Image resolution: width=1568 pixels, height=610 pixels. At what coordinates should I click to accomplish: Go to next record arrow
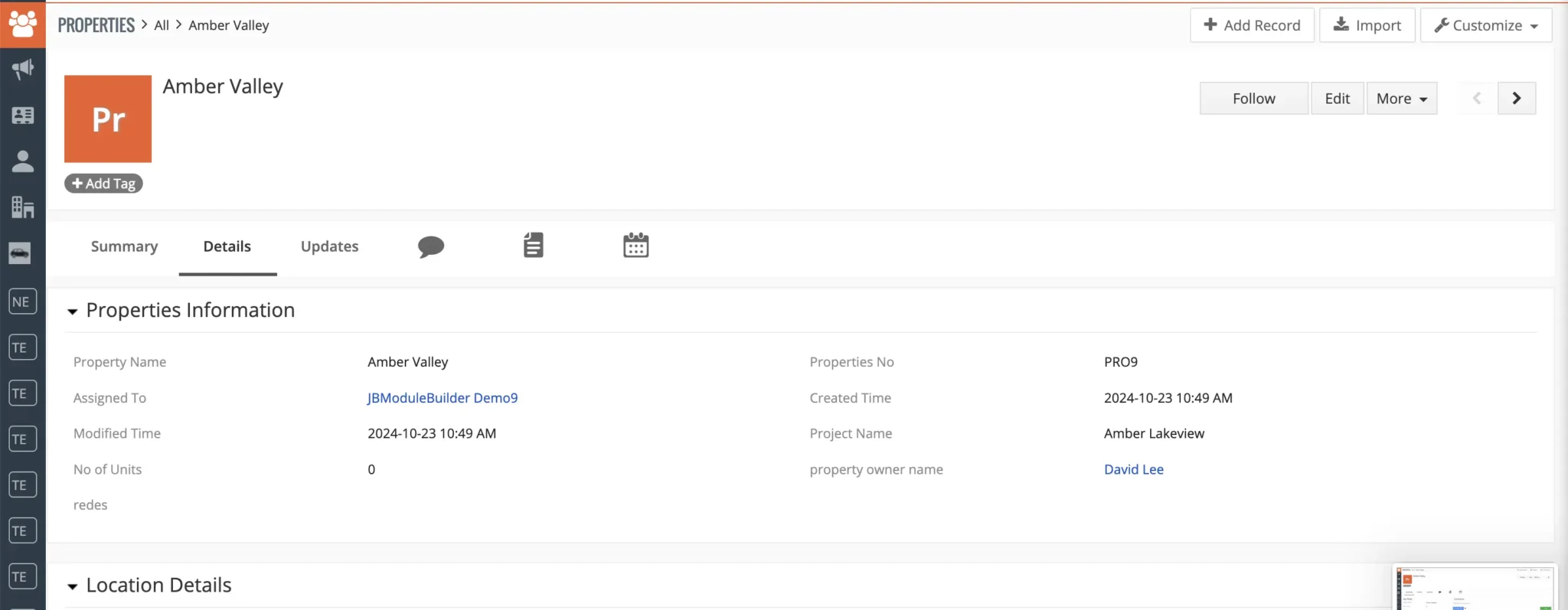pyautogui.click(x=1516, y=99)
